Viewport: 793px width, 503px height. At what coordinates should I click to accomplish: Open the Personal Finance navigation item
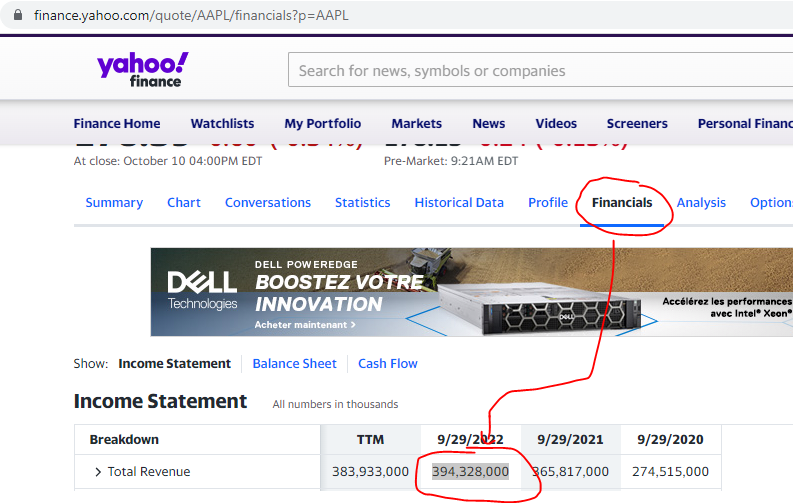[x=745, y=123]
